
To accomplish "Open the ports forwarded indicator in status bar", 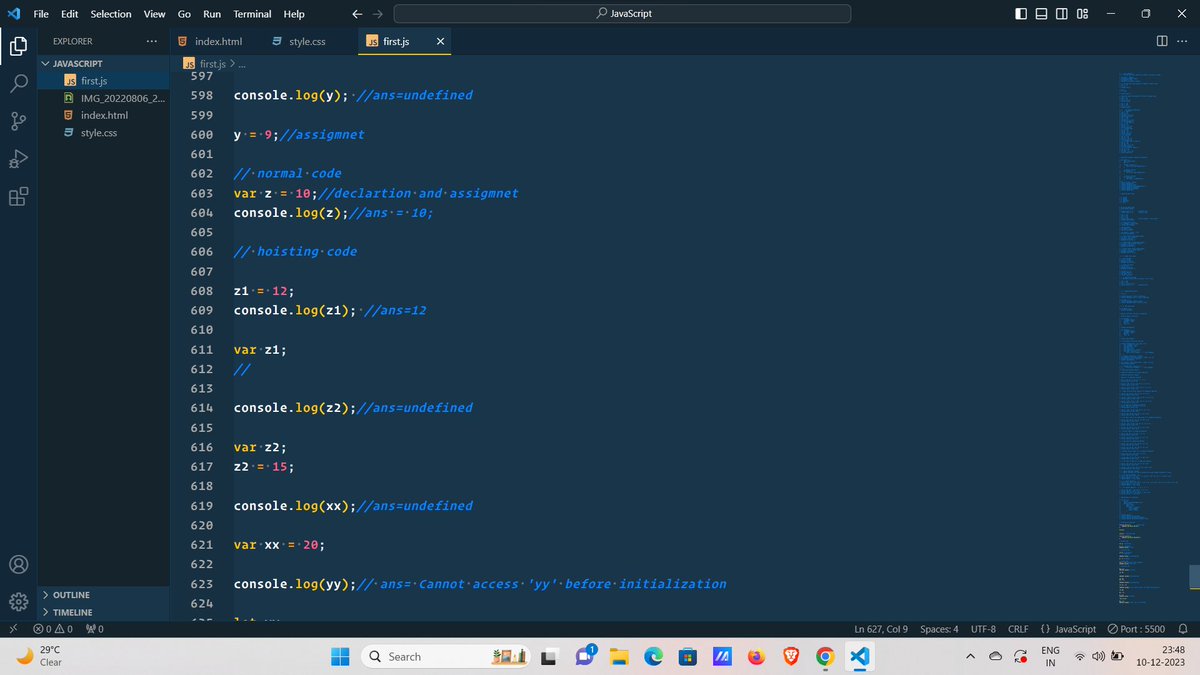I will click(95, 629).
